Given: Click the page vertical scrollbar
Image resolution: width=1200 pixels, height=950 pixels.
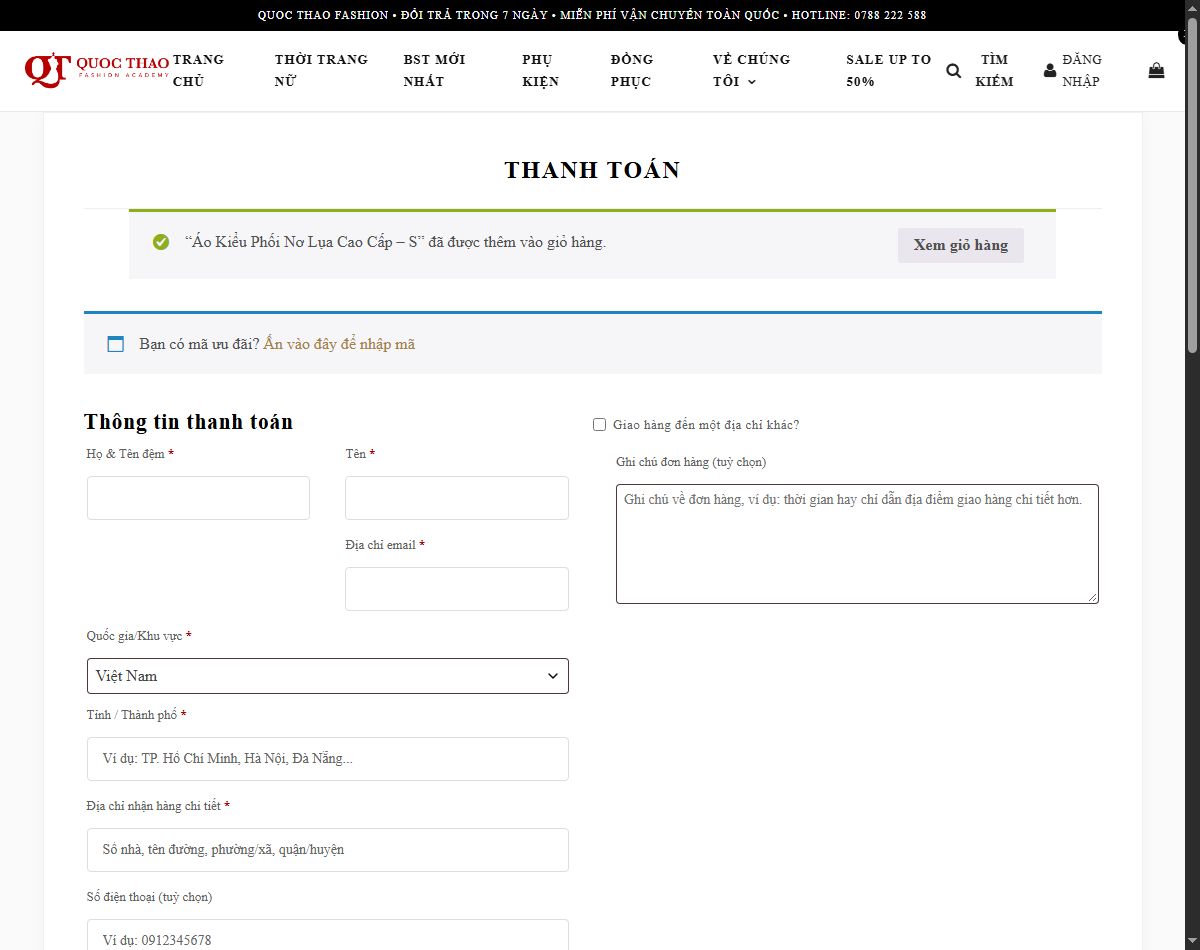Looking at the screenshot, I should coord(1192,475).
